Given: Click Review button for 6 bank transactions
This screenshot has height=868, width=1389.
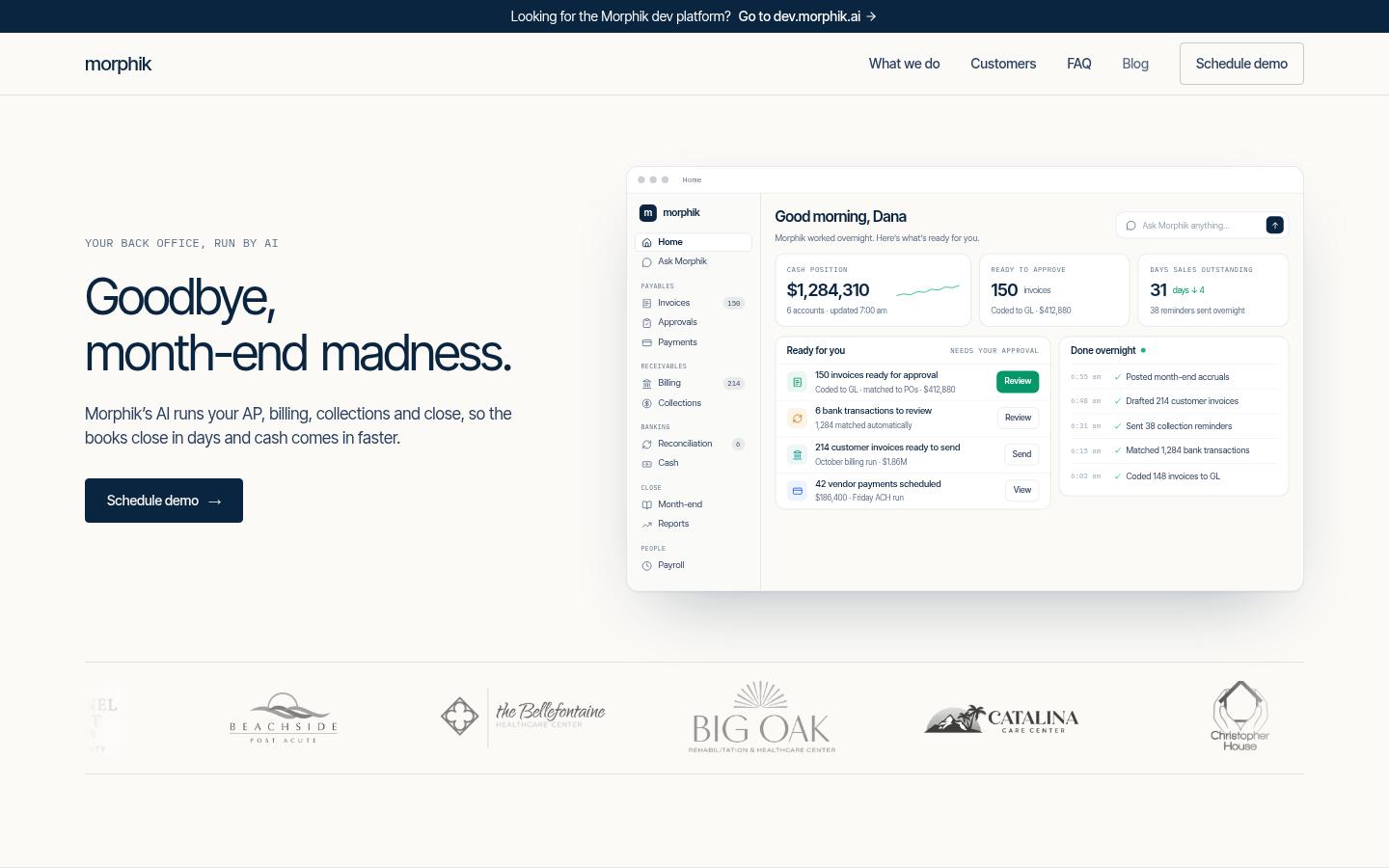Looking at the screenshot, I should tap(1018, 418).
